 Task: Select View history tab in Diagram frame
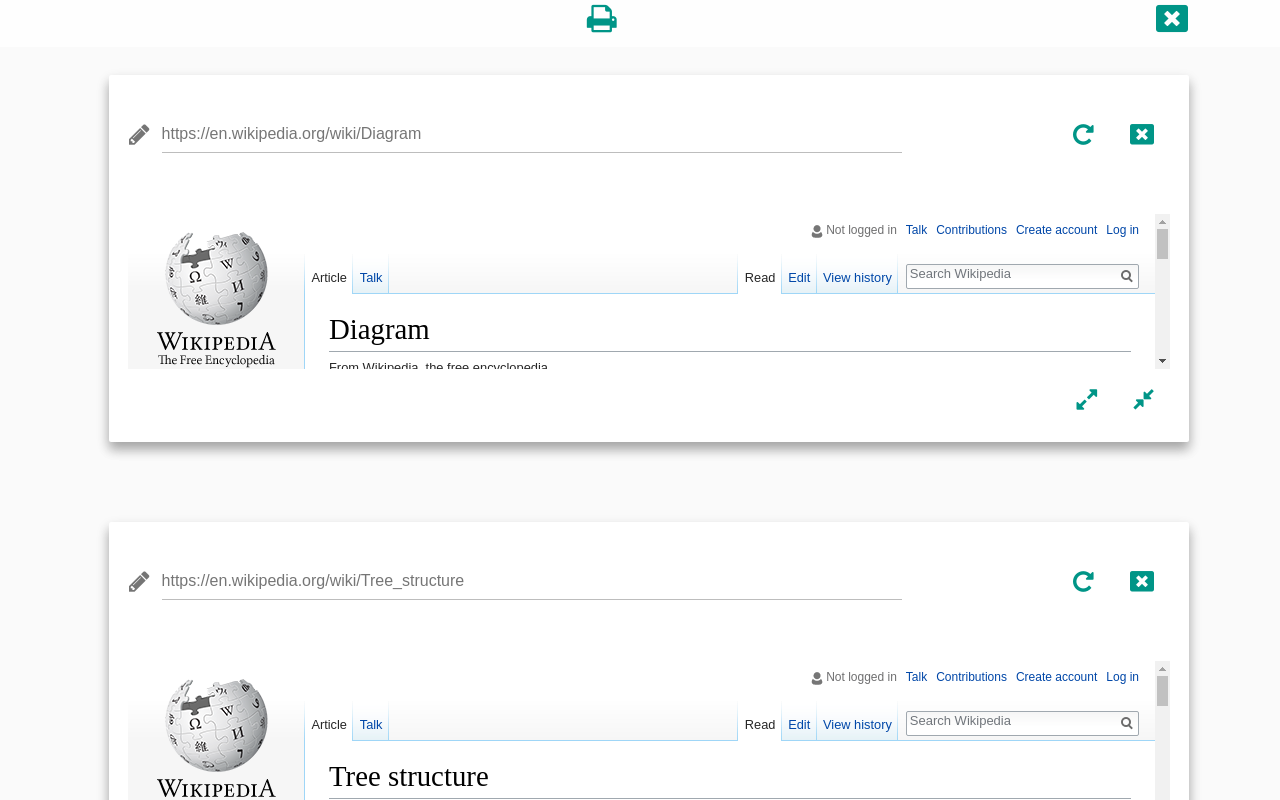point(857,278)
